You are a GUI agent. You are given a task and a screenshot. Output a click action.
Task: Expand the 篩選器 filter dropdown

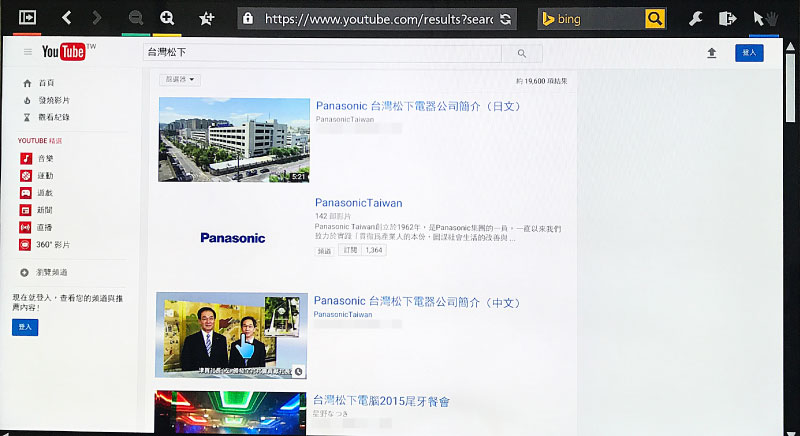coord(180,80)
